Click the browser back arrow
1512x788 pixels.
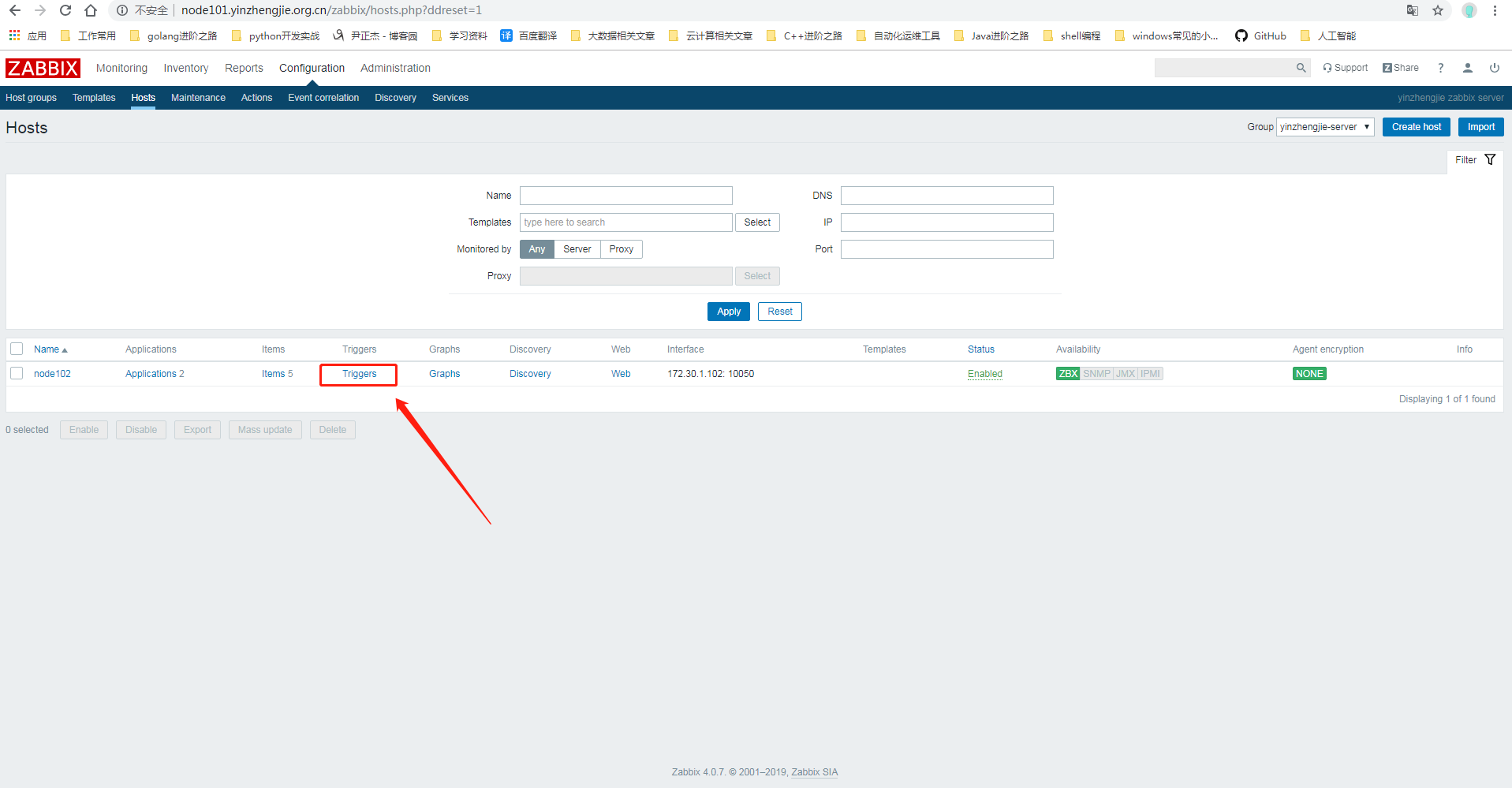pos(15,10)
